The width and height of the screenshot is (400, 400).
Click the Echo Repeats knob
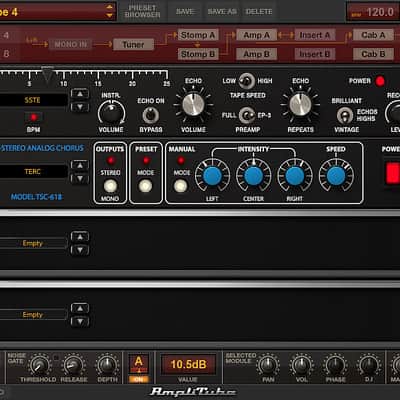[300, 105]
